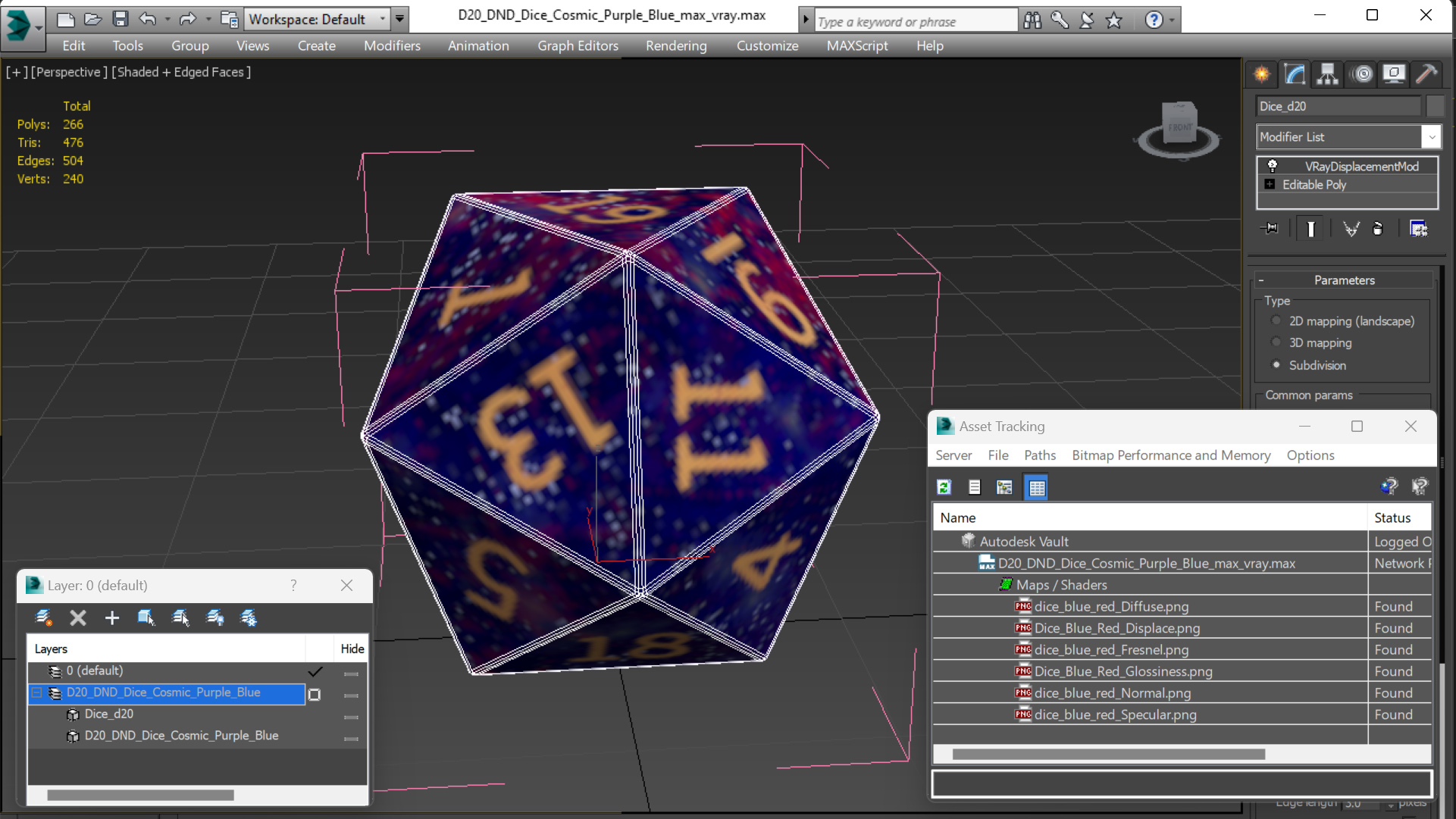Open the Create command panel tab
This screenshot has width=1456, height=819.
click(x=1262, y=74)
